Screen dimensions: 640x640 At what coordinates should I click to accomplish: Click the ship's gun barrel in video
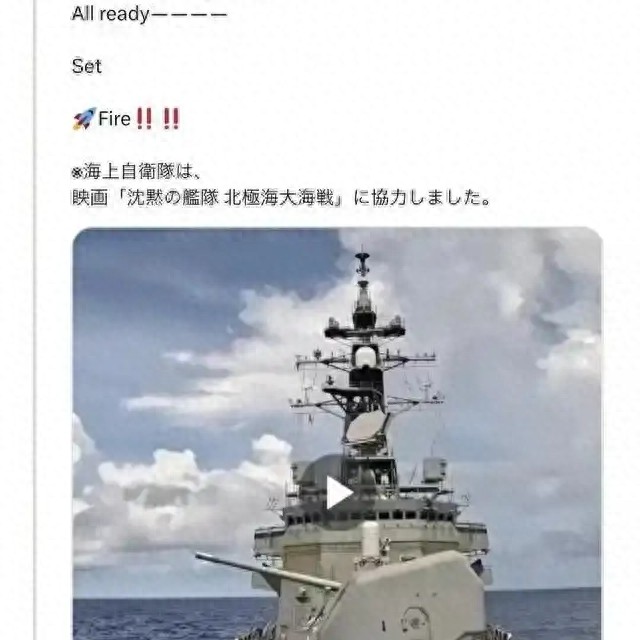coord(267,571)
